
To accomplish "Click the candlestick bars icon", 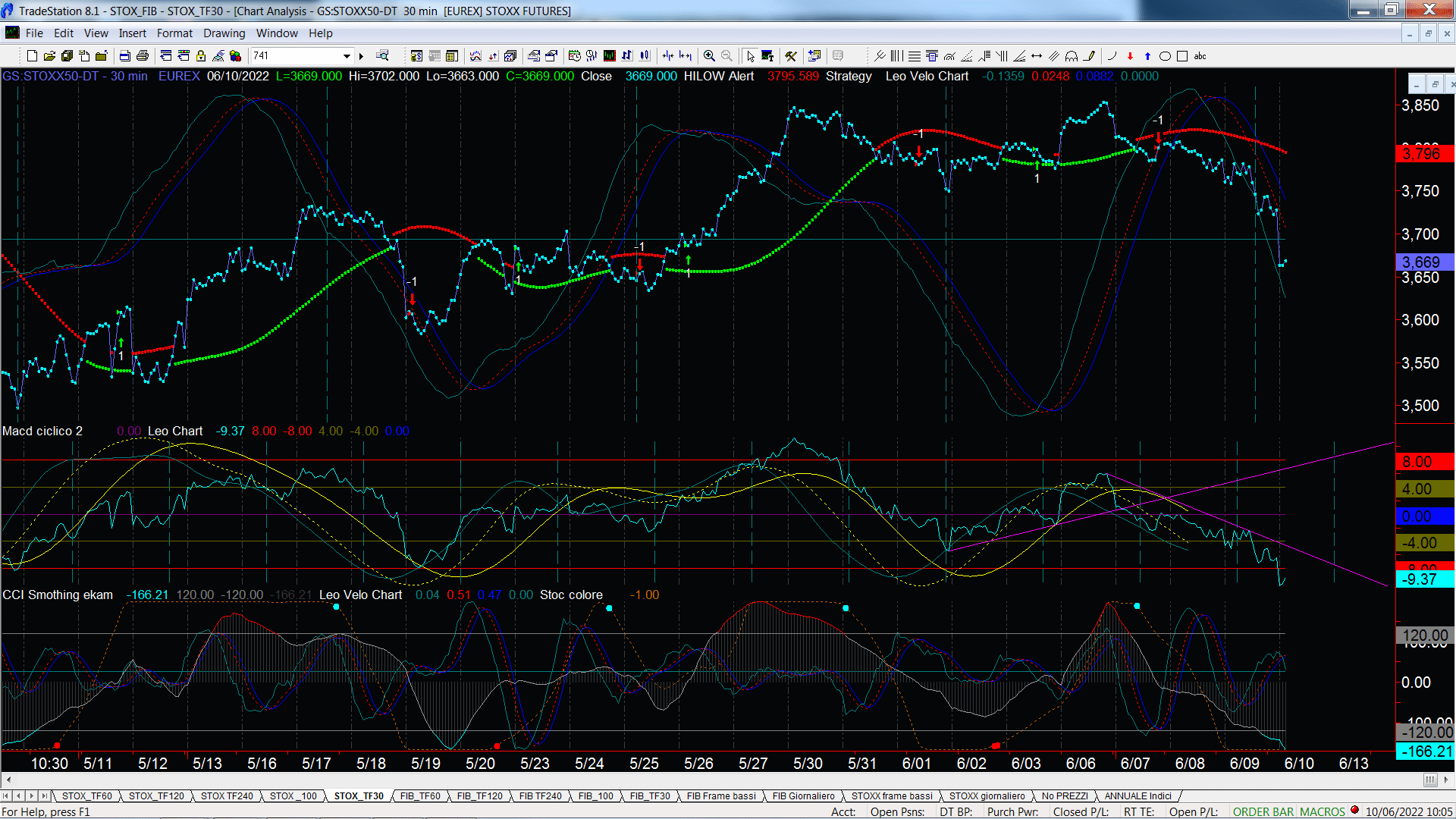I will click(645, 56).
